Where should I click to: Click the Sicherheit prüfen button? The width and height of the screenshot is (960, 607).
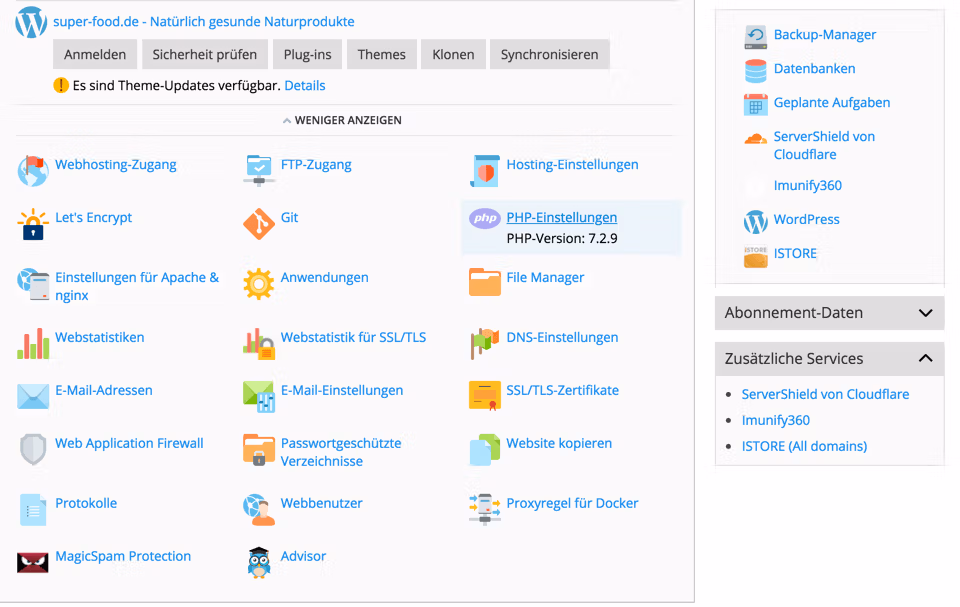204,55
